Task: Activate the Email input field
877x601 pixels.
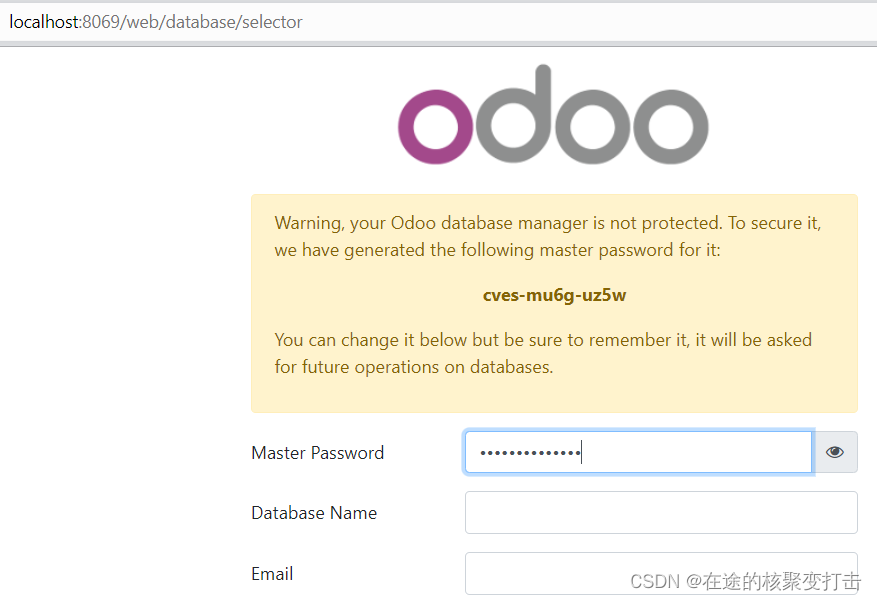Action: click(x=661, y=573)
